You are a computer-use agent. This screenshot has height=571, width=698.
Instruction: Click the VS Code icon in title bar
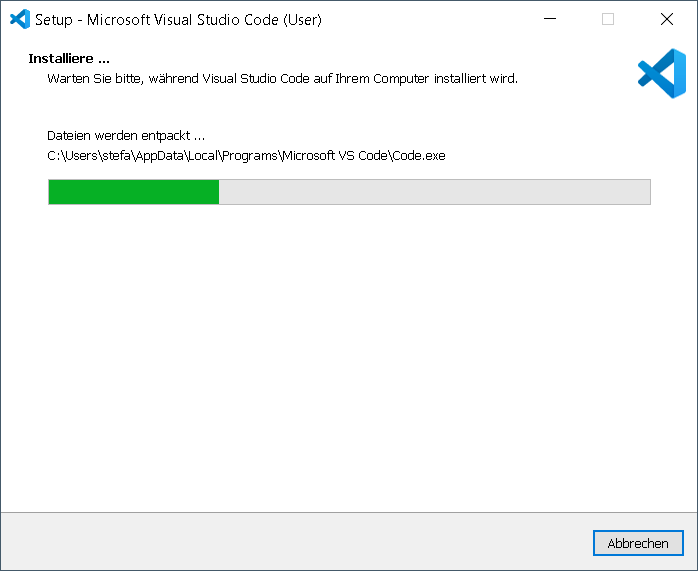(x=19, y=19)
